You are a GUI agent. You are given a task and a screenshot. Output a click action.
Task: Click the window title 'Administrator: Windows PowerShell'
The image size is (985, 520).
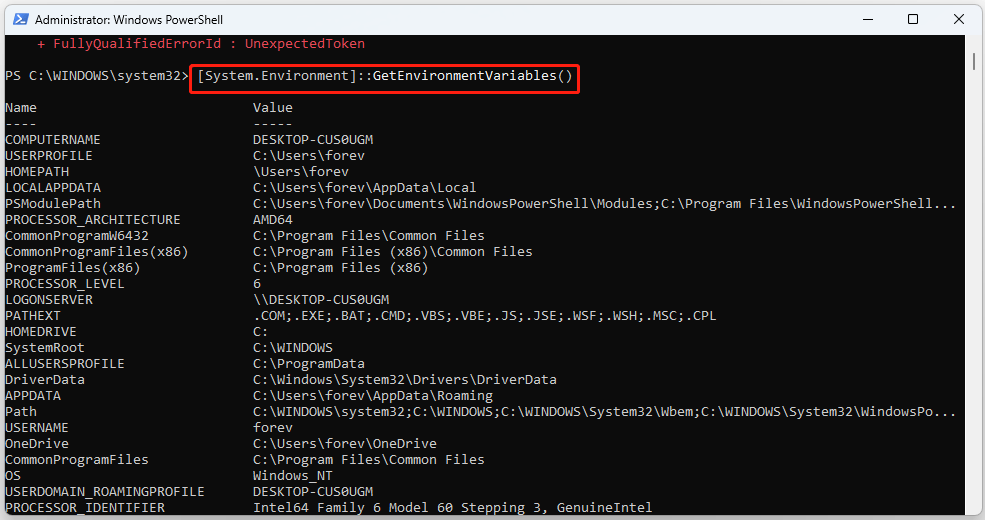(x=129, y=19)
